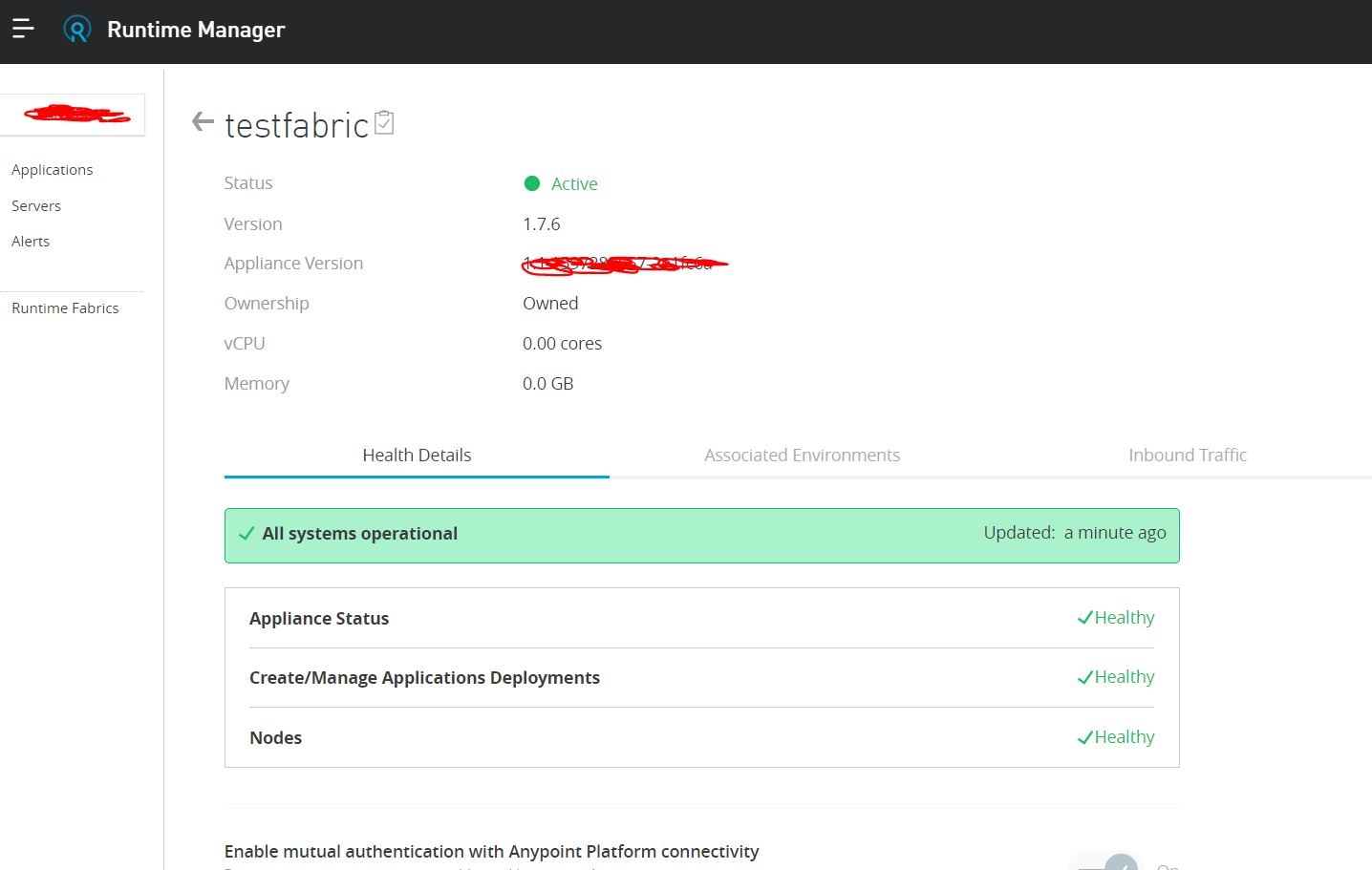Switch to the Associated Environments tab
This screenshot has height=870, width=1372.
[x=802, y=456]
